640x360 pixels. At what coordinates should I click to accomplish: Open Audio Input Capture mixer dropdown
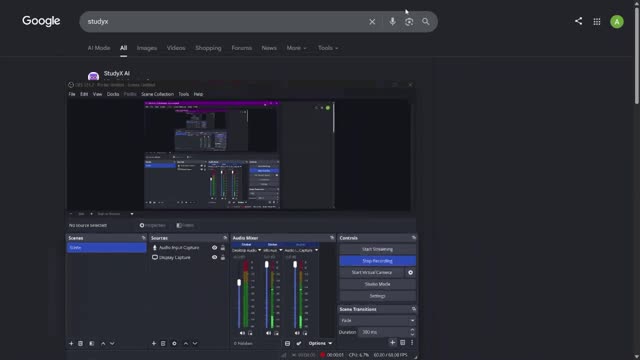tap(316, 250)
